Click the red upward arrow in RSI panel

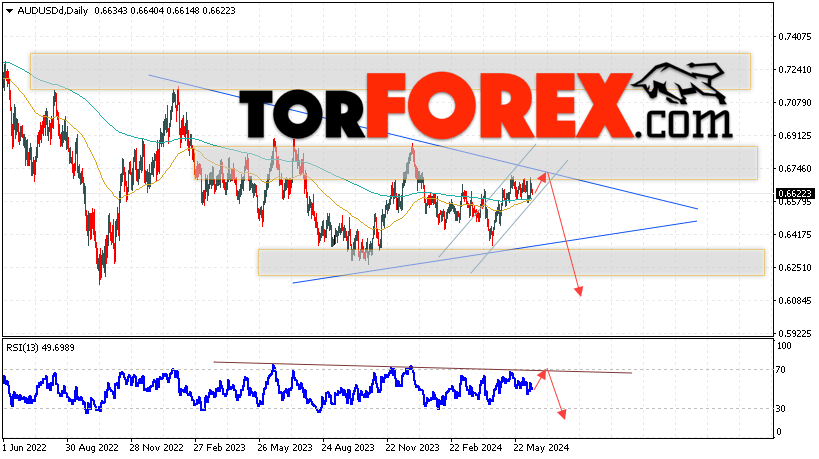point(541,379)
